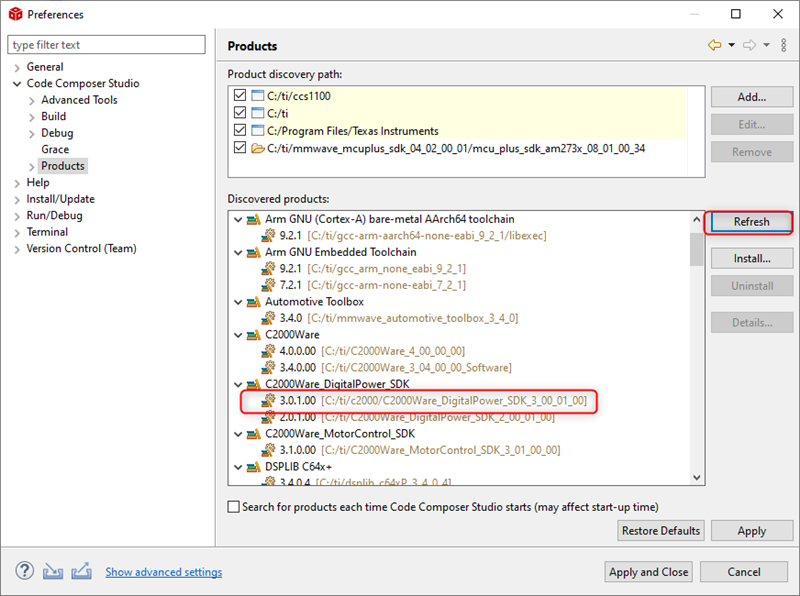800x596 pixels.
Task: Expand the General preferences category
Action: (17, 67)
